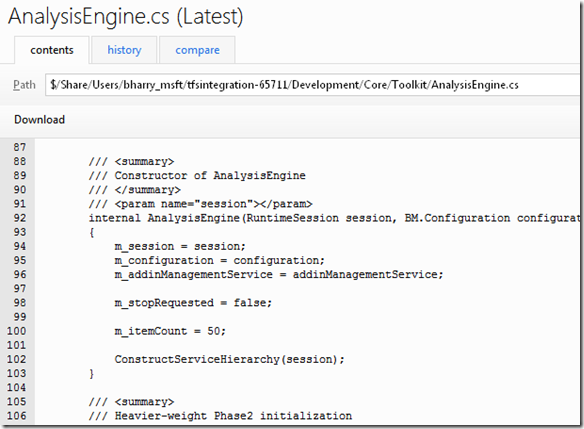Click the Download button
This screenshot has height=429, width=584.
pos(39,120)
